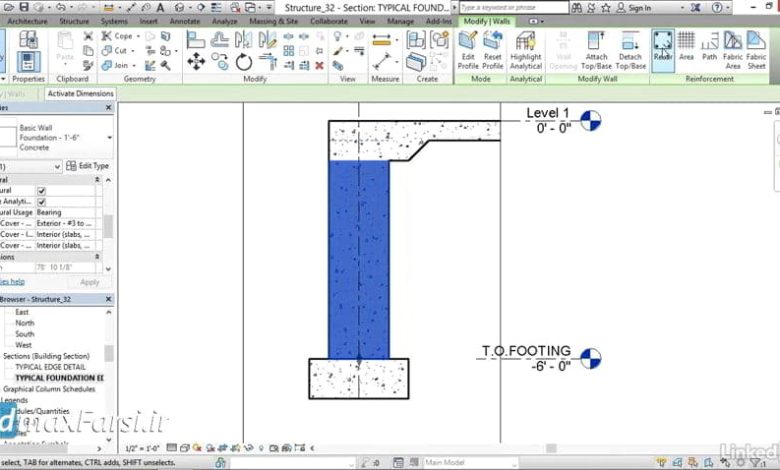This screenshot has width=780, height=470.
Task: Click the horizontal scrollbar thumb of drawing view
Action: (551, 449)
